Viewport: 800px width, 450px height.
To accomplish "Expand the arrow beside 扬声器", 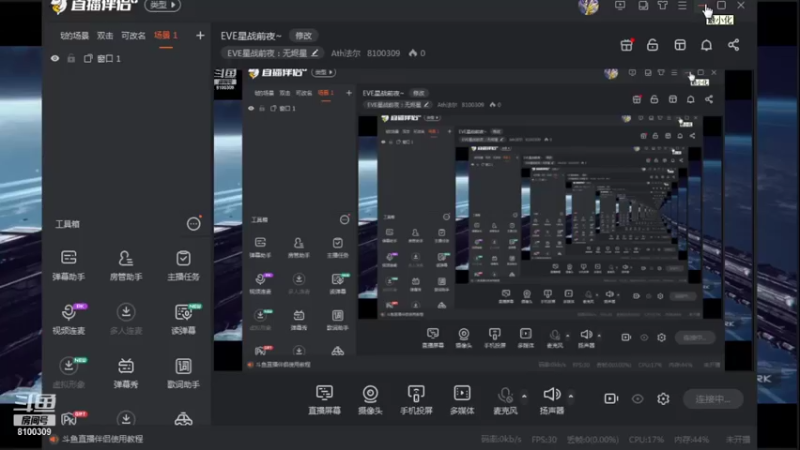I will (x=571, y=396).
